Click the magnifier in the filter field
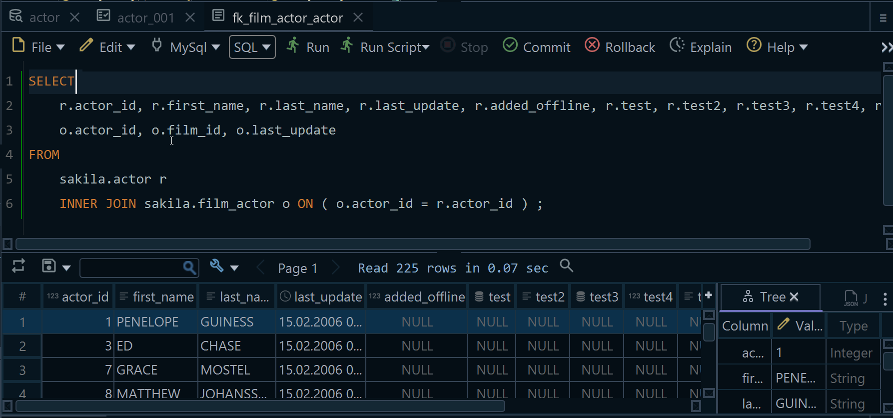Screen dimensions: 893x418 point(189,267)
